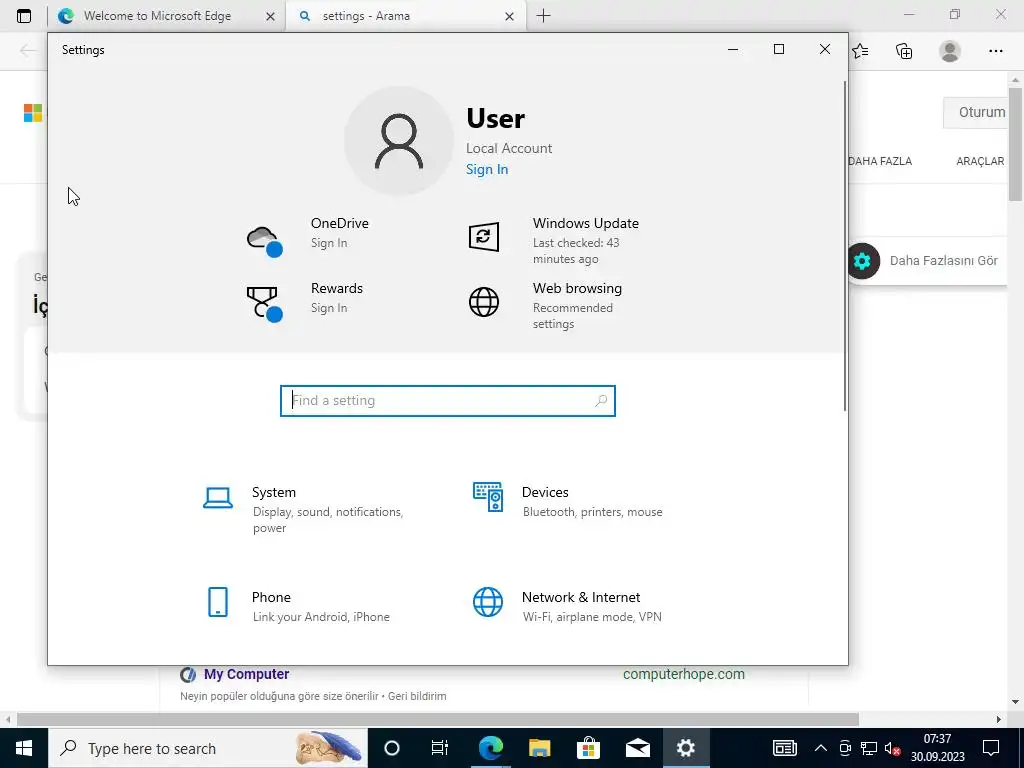Open the Phone settings category
The image size is (1024, 768).
(296, 605)
